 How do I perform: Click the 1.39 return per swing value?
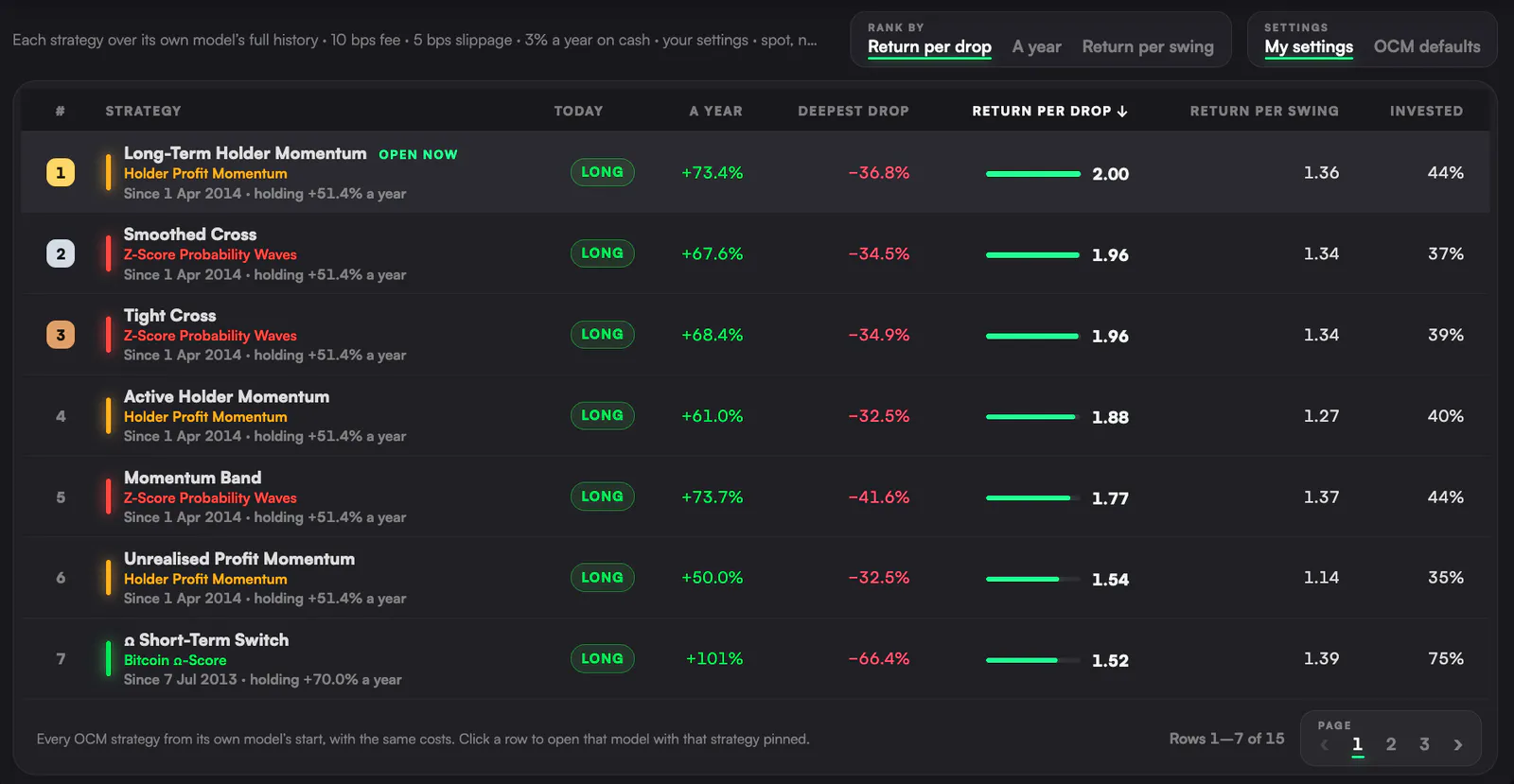[x=1321, y=658]
